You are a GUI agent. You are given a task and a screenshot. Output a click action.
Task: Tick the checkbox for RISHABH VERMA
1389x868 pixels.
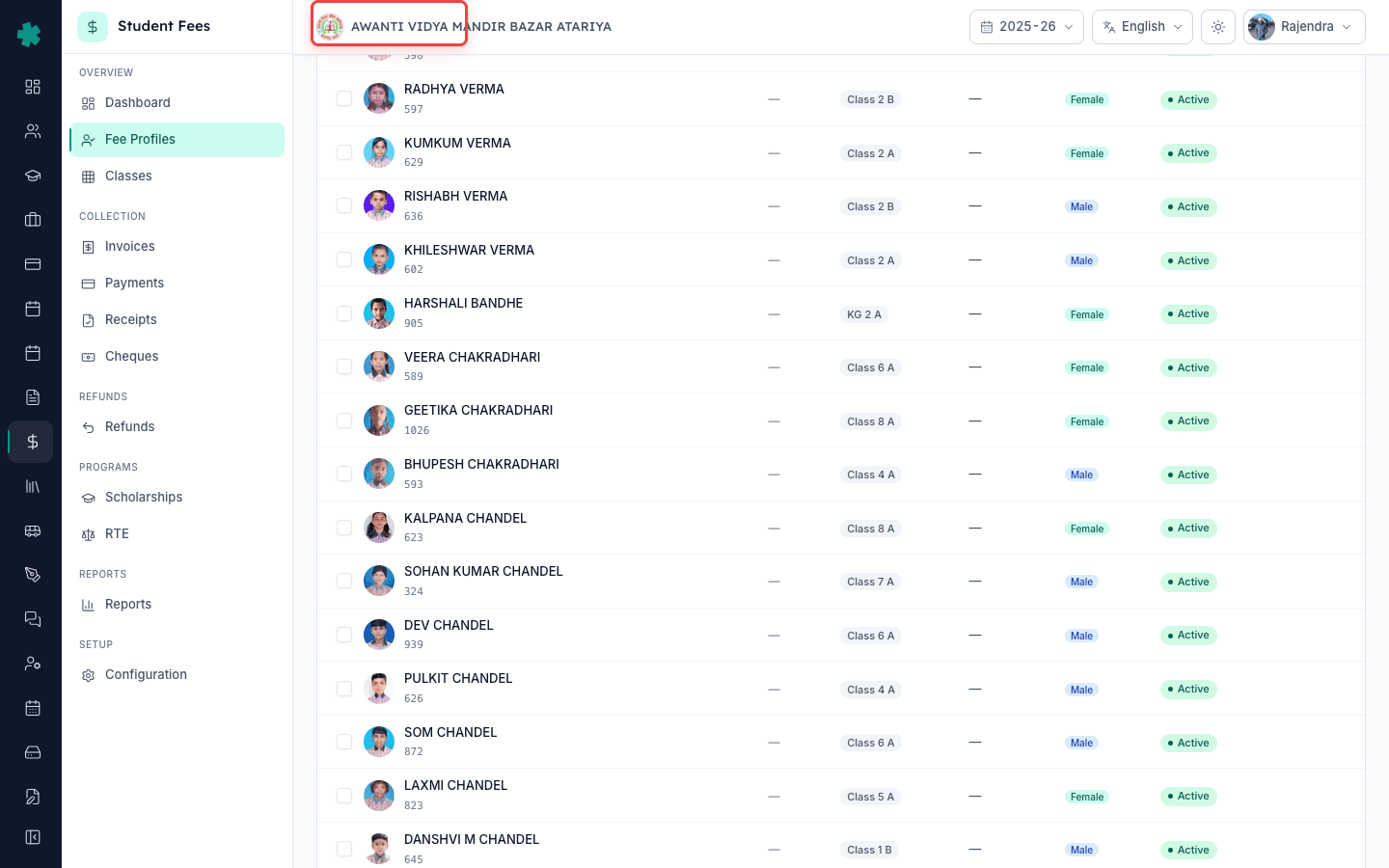point(344,205)
